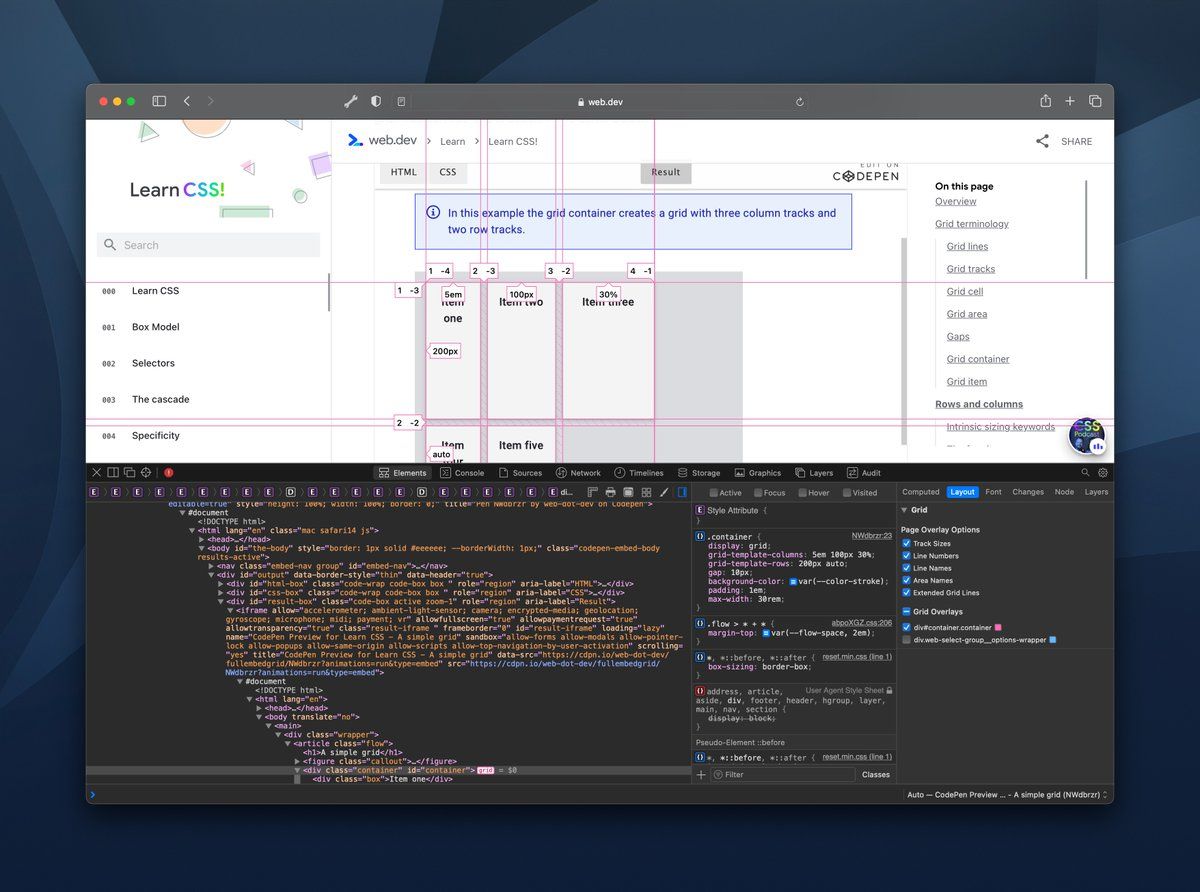Open Web Inspector settings gear
This screenshot has width=1200, height=892.
pyautogui.click(x=1103, y=472)
